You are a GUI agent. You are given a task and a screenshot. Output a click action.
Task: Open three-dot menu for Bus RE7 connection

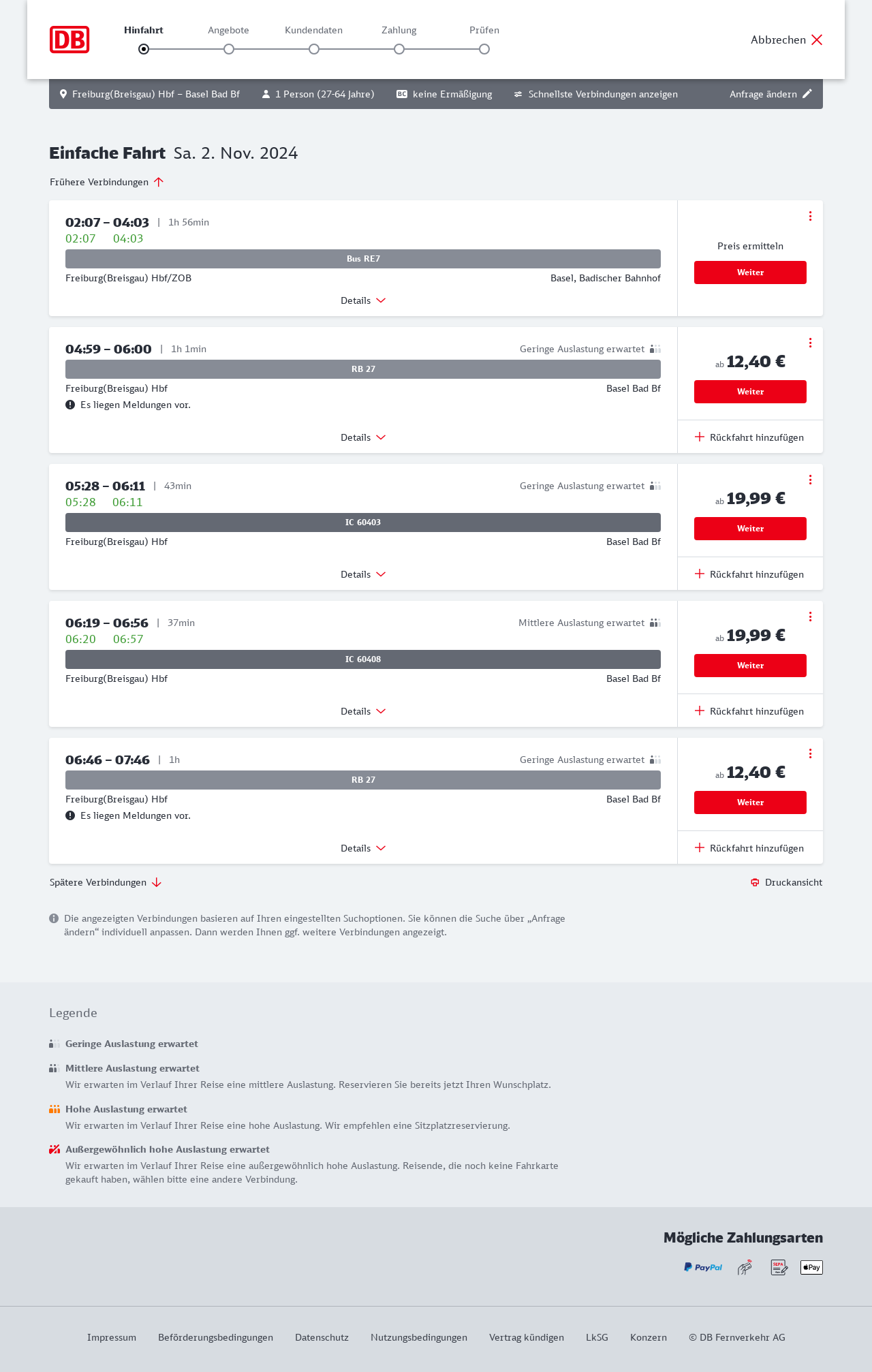click(810, 216)
